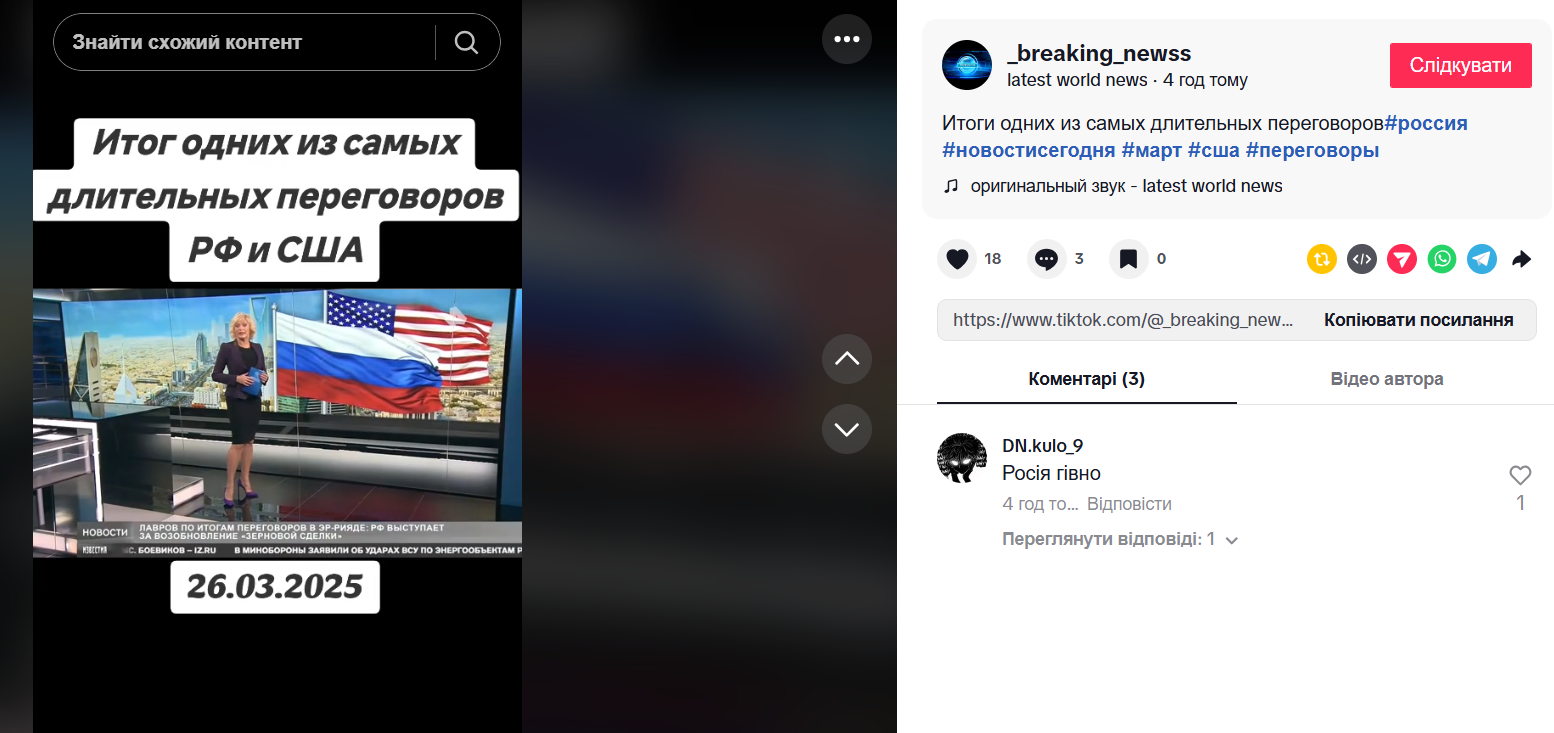Expand replies under DN.kulo_9 comment
Image resolution: width=1554 pixels, height=733 pixels.
tap(1120, 539)
